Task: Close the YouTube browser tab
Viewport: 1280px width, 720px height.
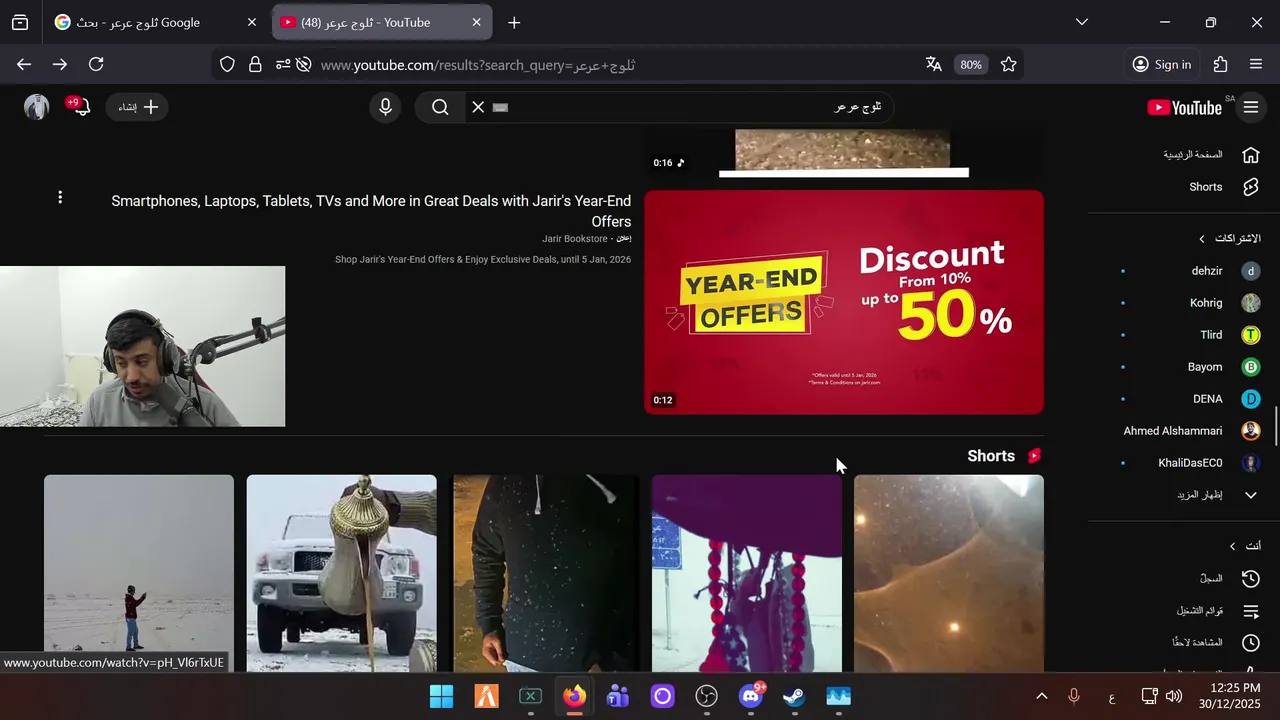Action: tap(476, 22)
